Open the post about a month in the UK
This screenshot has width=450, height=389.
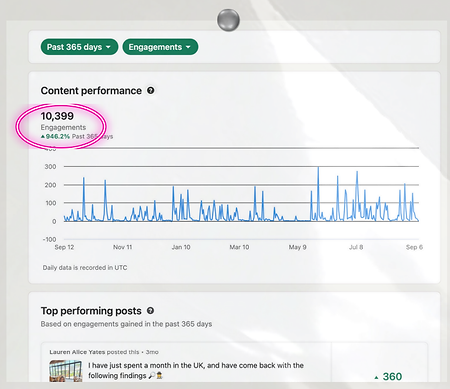pos(196,370)
